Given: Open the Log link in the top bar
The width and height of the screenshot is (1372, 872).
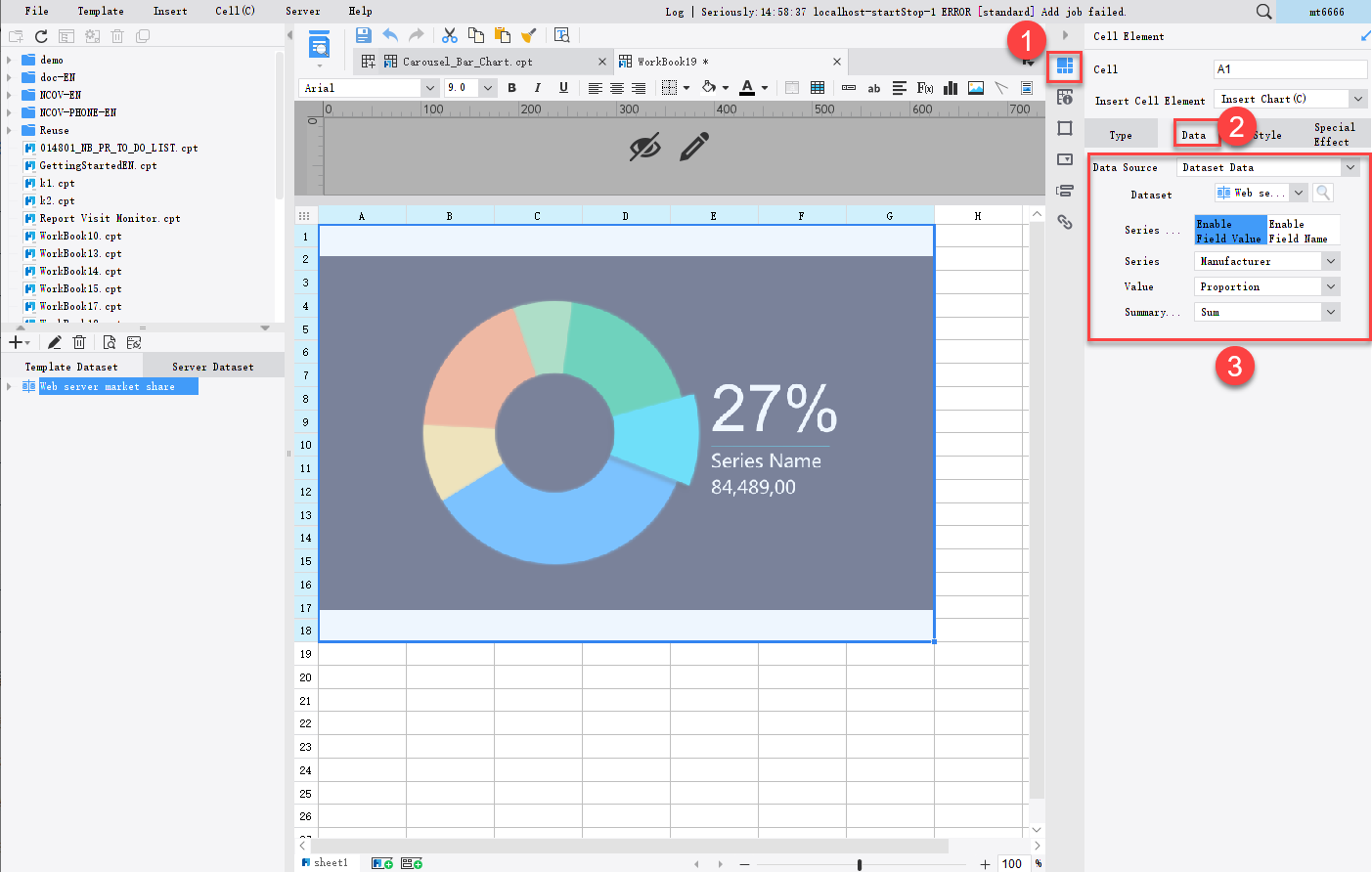Looking at the screenshot, I should pos(675,12).
